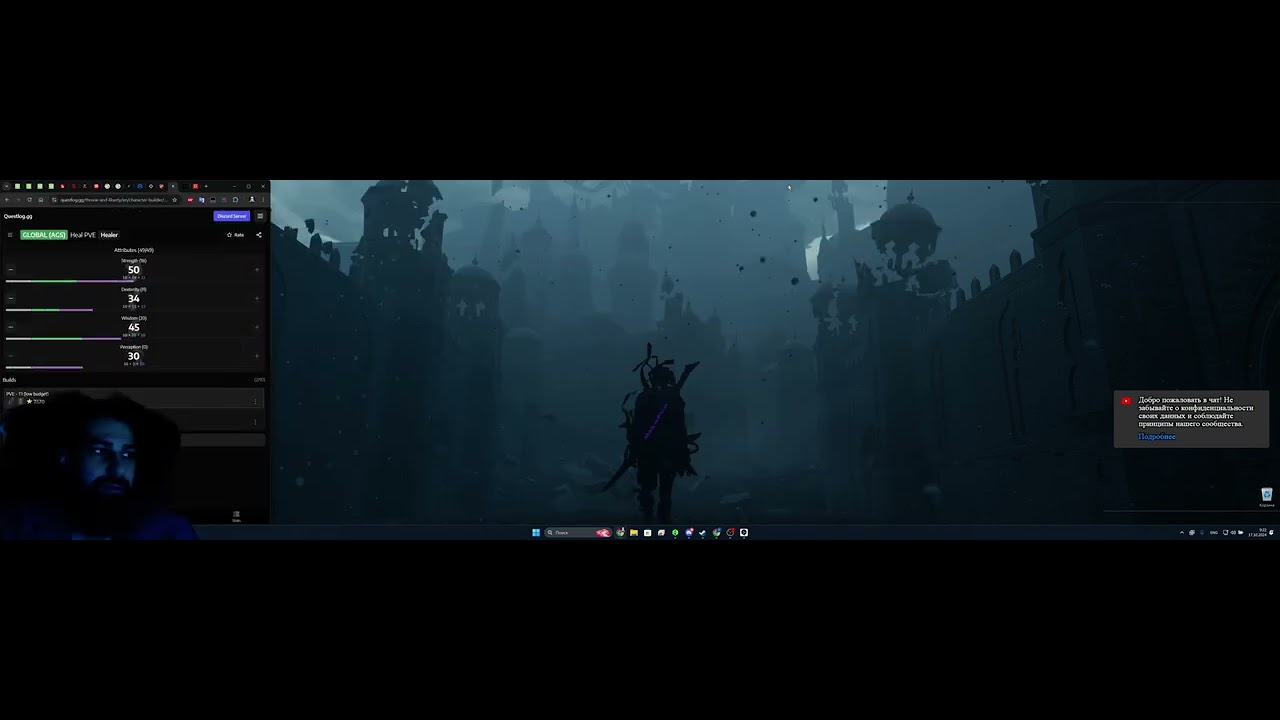Open Microsoft Store from the taskbar
This screenshot has height=720, width=1280.
(648, 533)
